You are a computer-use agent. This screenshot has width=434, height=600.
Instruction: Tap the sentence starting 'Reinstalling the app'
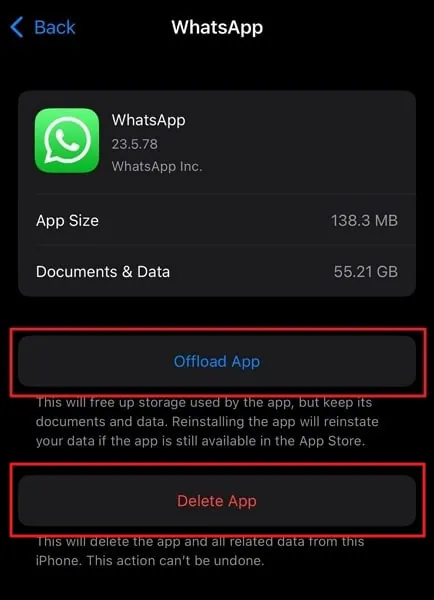tap(207, 431)
